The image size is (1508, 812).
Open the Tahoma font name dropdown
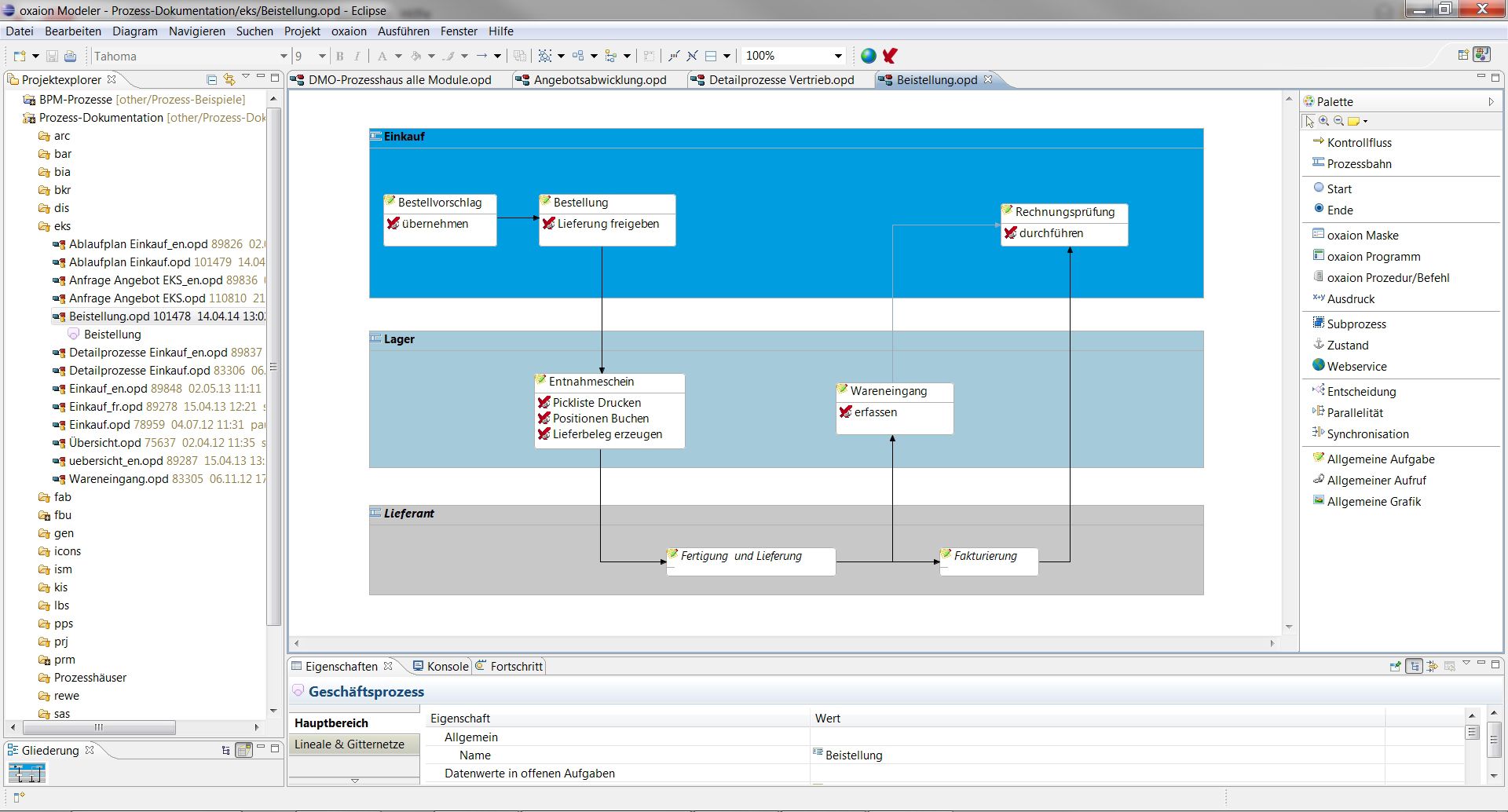pyautogui.click(x=284, y=57)
